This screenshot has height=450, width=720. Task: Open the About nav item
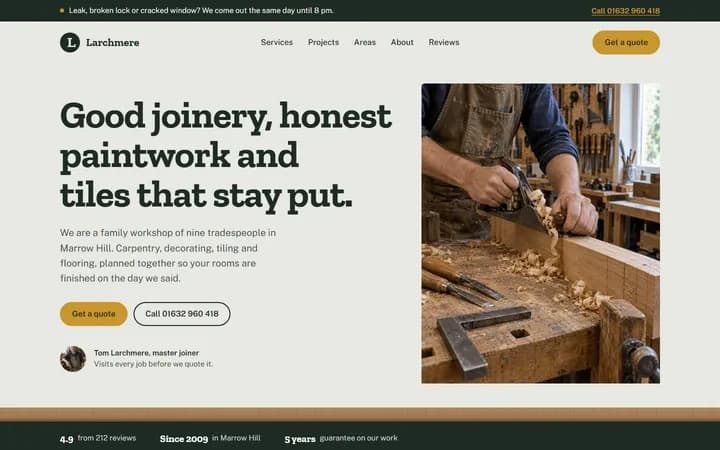click(x=402, y=42)
